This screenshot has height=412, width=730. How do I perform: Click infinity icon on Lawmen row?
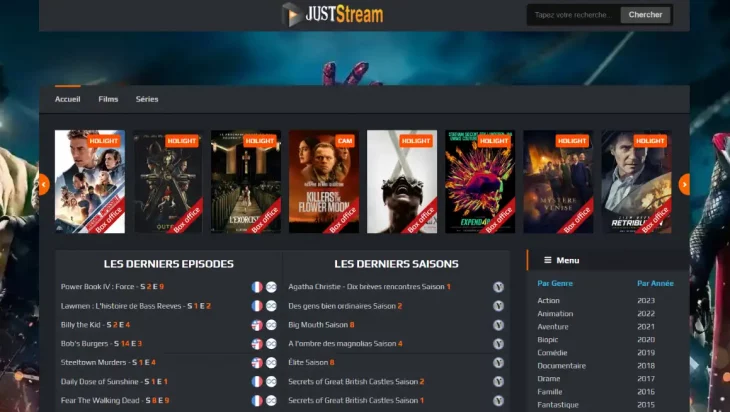pos(271,306)
